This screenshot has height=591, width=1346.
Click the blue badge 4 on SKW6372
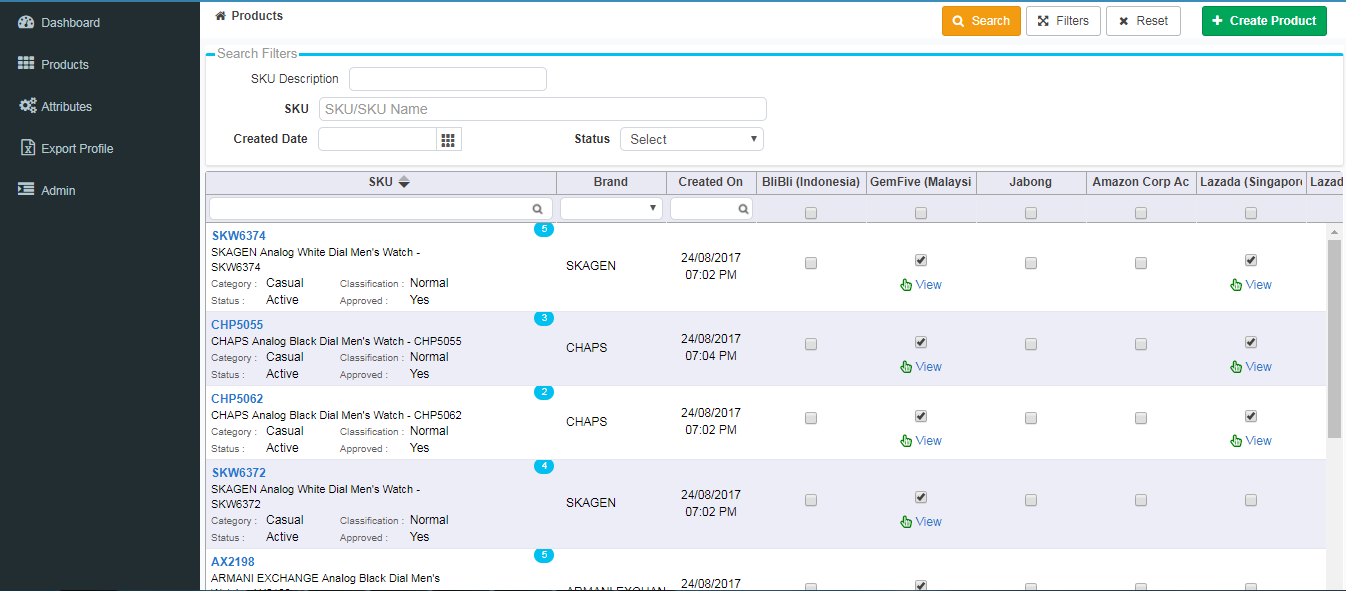(544, 466)
